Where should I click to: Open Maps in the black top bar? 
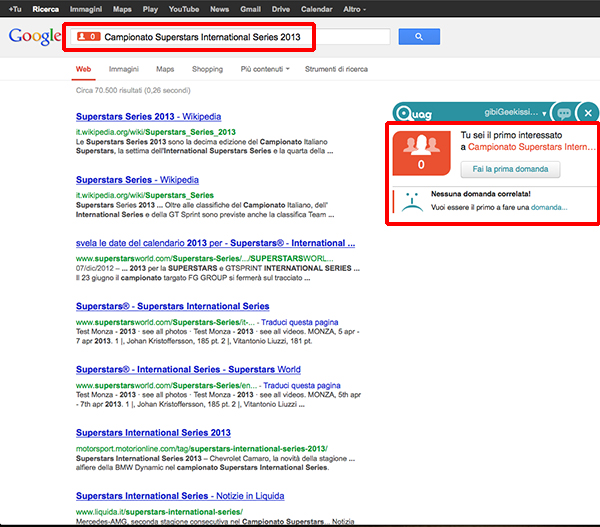tap(122, 9)
